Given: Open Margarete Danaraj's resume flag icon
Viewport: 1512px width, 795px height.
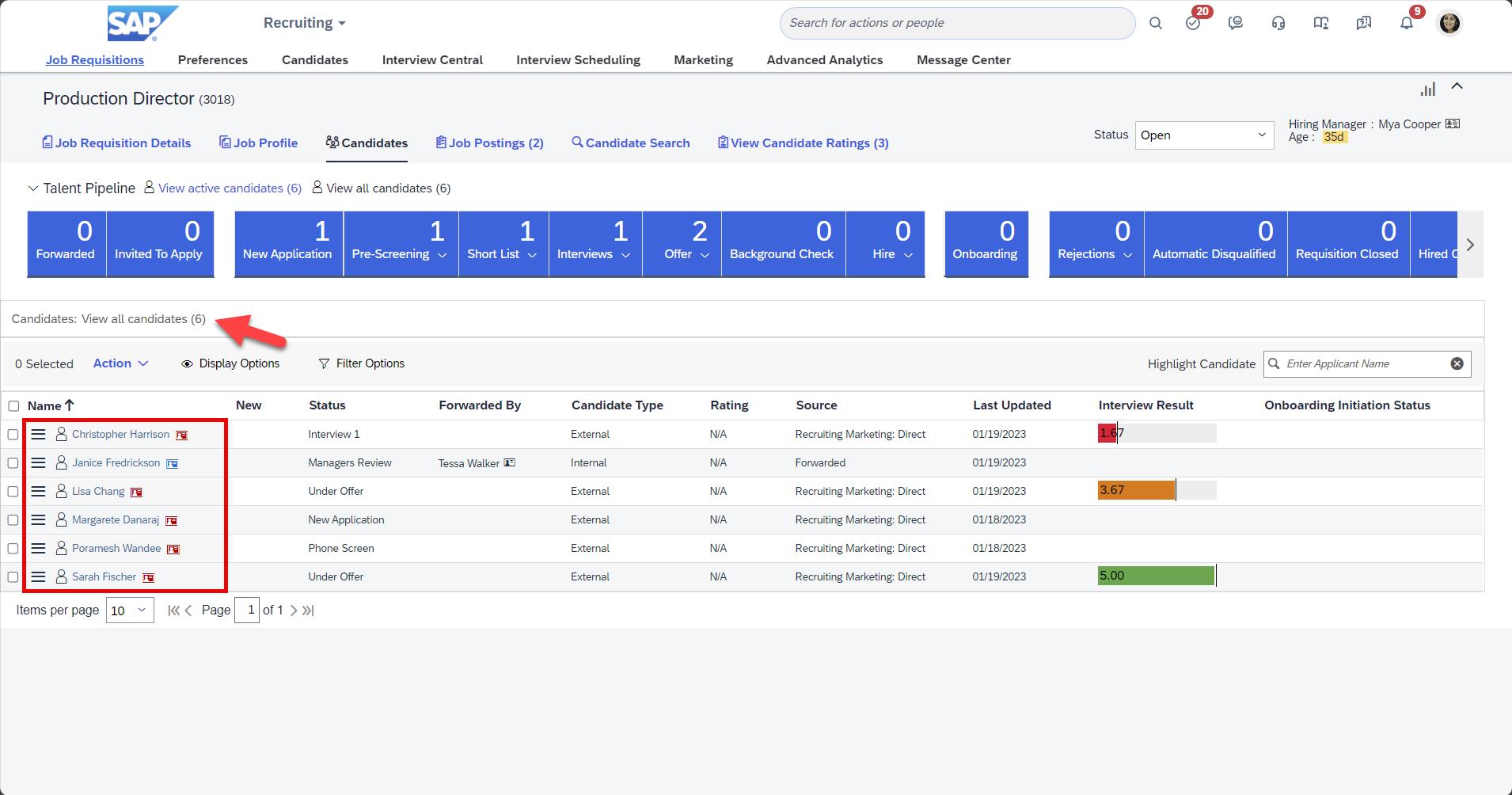Looking at the screenshot, I should 172,520.
